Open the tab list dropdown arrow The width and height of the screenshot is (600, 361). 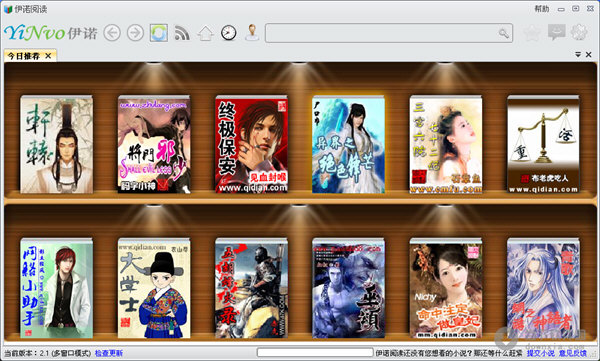578,55
